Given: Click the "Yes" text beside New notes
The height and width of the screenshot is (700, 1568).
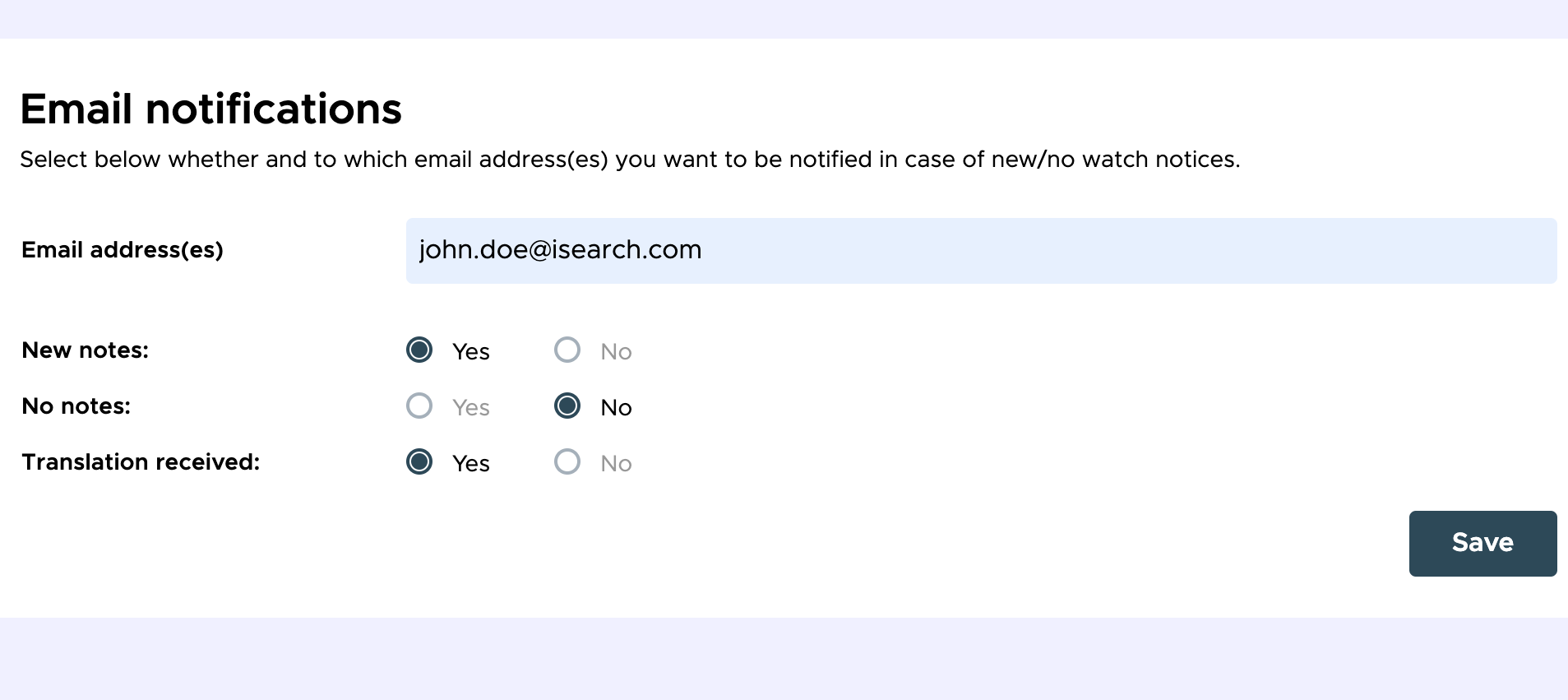Looking at the screenshot, I should pyautogui.click(x=471, y=352).
